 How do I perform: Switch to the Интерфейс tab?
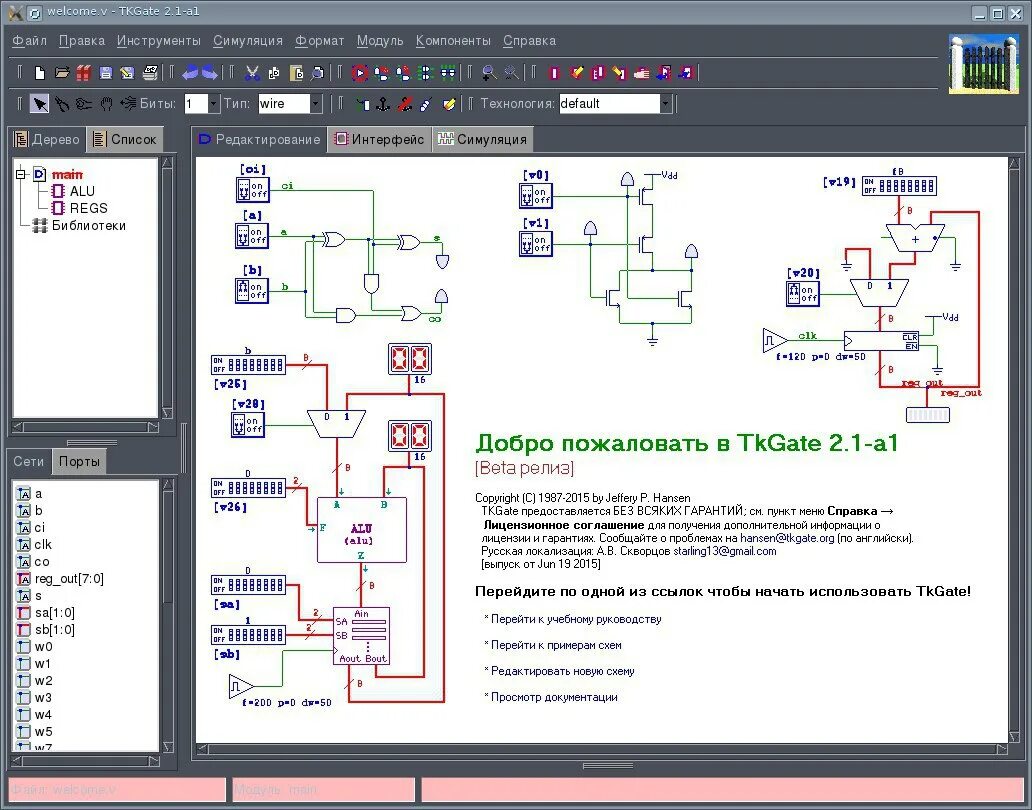379,139
